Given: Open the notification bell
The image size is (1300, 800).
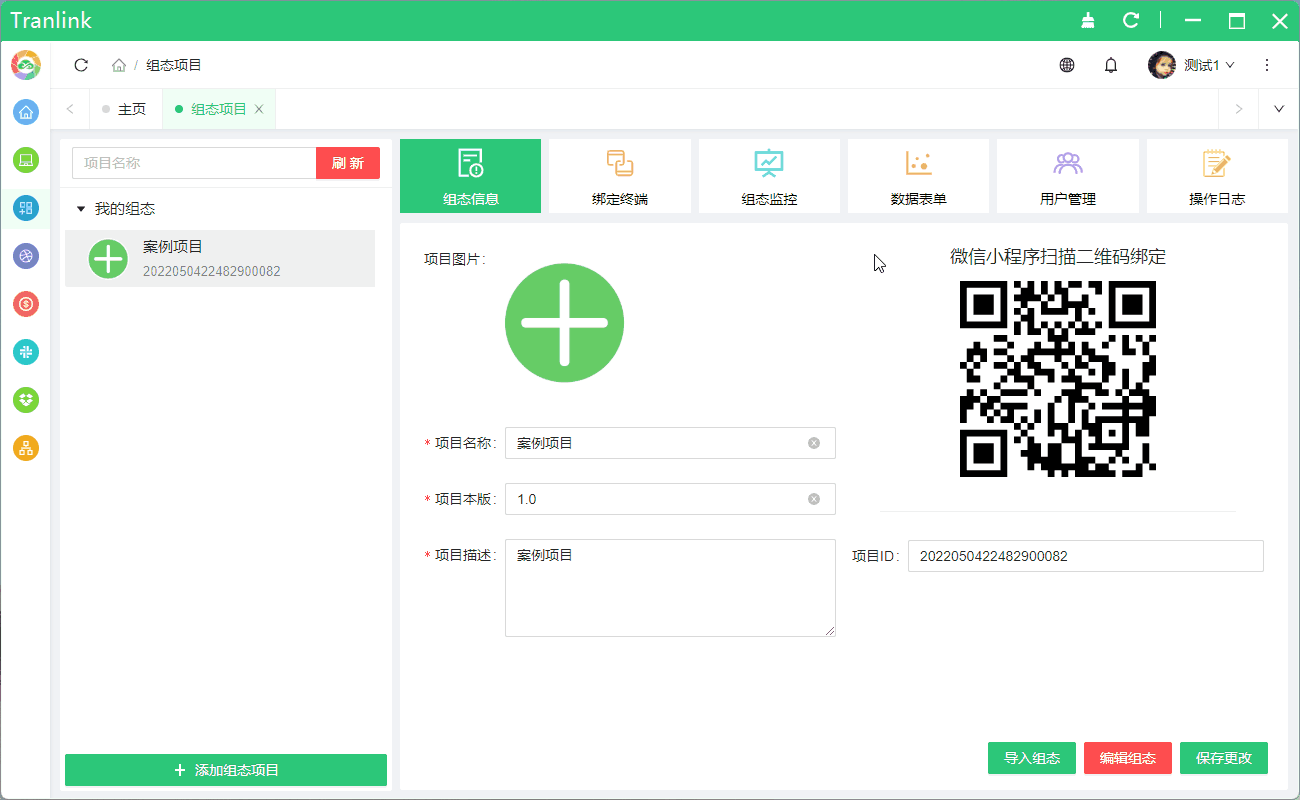Looking at the screenshot, I should tap(1111, 65).
